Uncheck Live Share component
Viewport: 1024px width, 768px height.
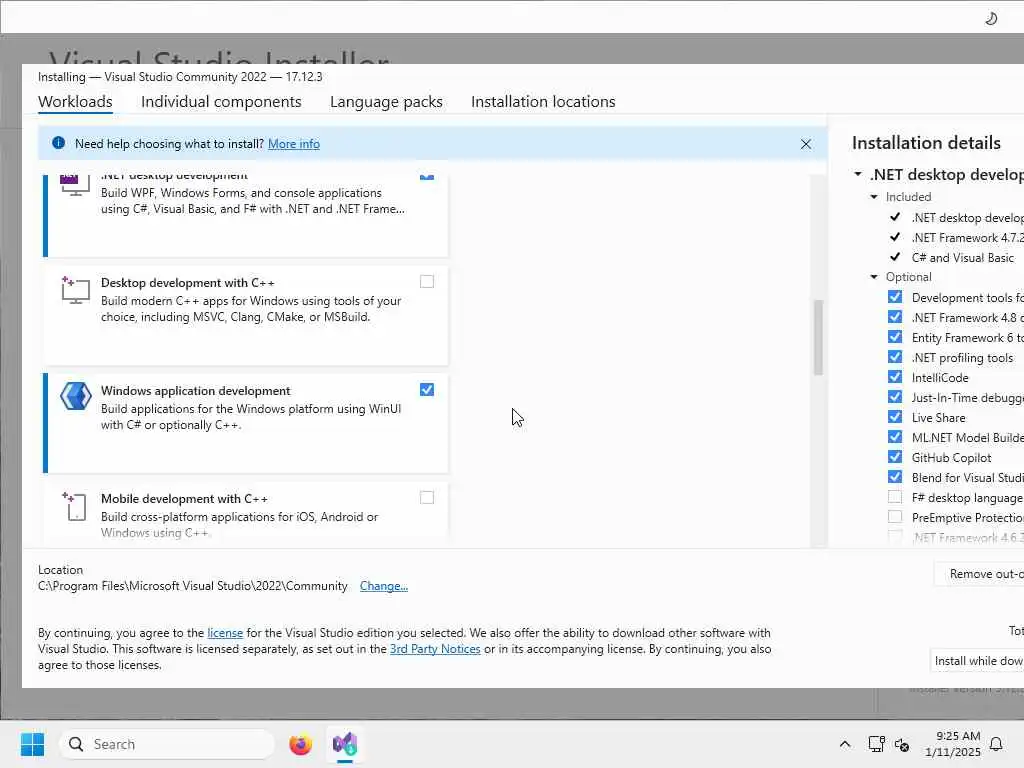[895, 417]
